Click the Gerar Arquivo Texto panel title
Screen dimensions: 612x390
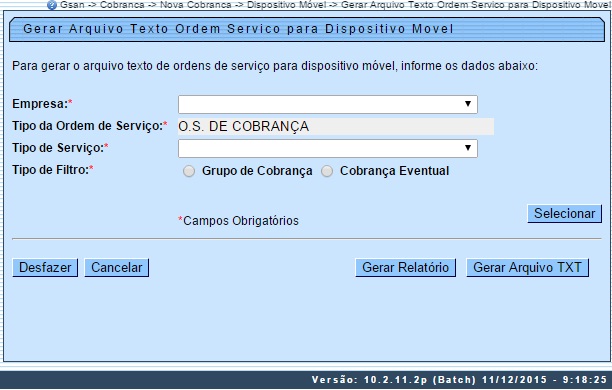(238, 29)
